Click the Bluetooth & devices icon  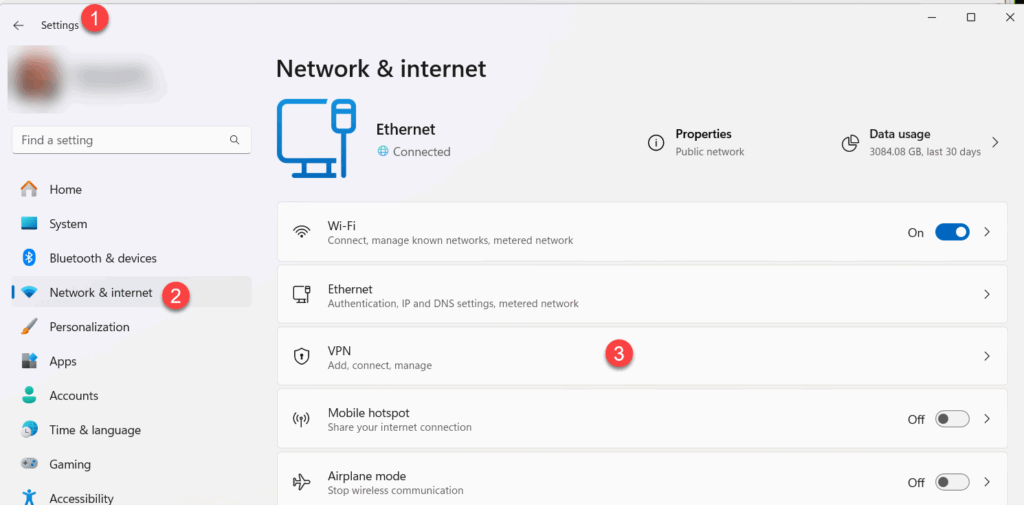pyautogui.click(x=29, y=258)
